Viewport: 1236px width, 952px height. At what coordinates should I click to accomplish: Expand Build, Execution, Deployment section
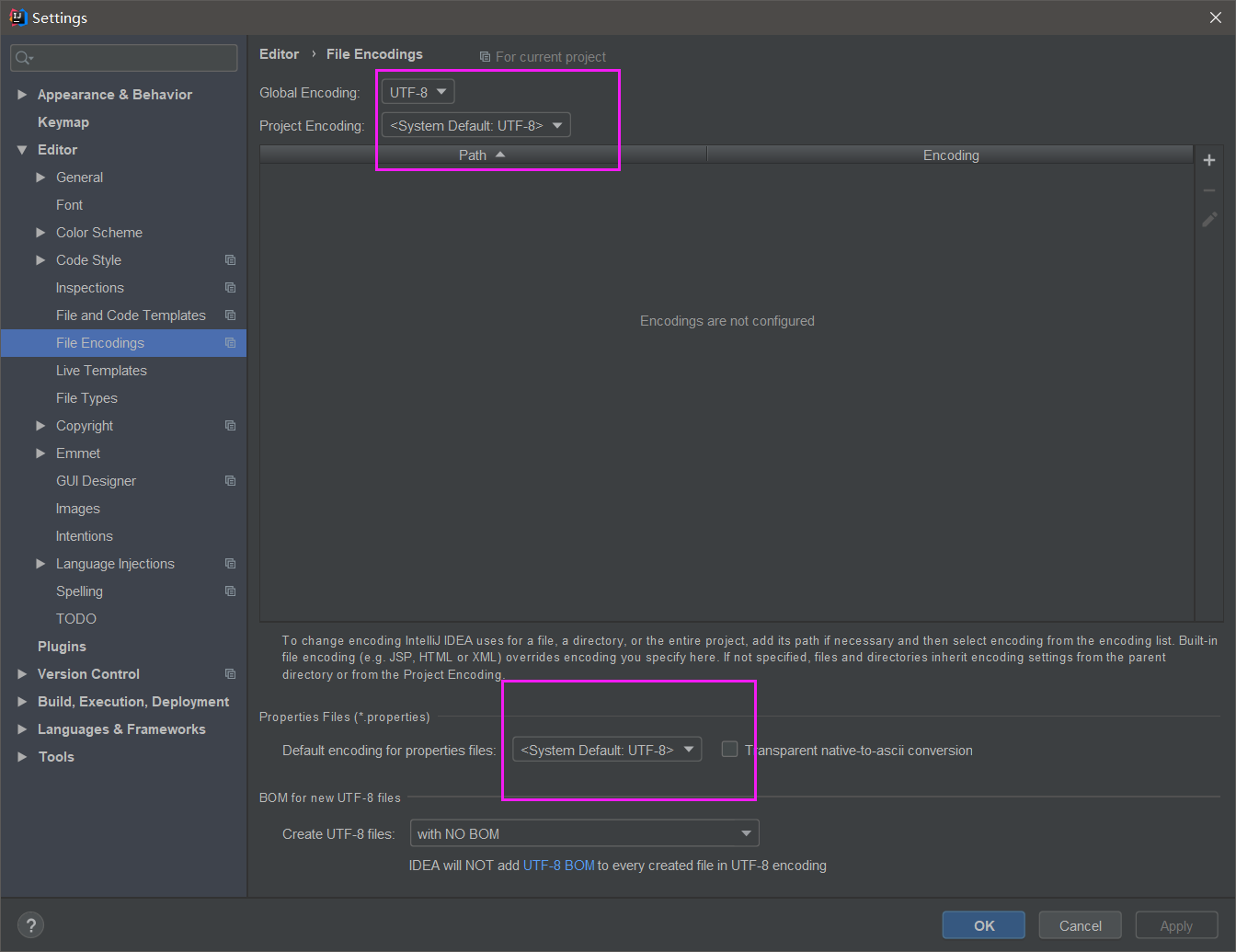click(22, 702)
